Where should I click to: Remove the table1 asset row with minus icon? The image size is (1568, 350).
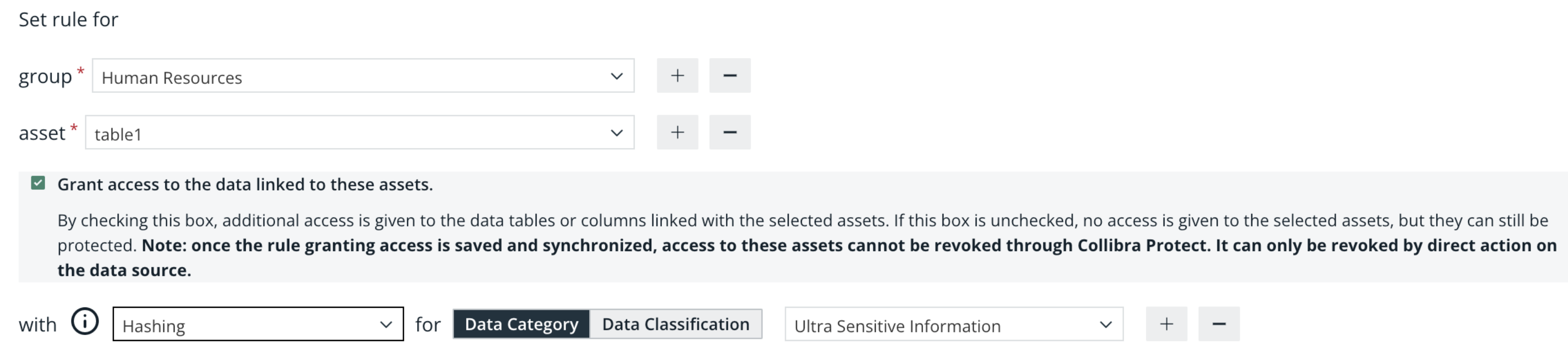click(730, 132)
